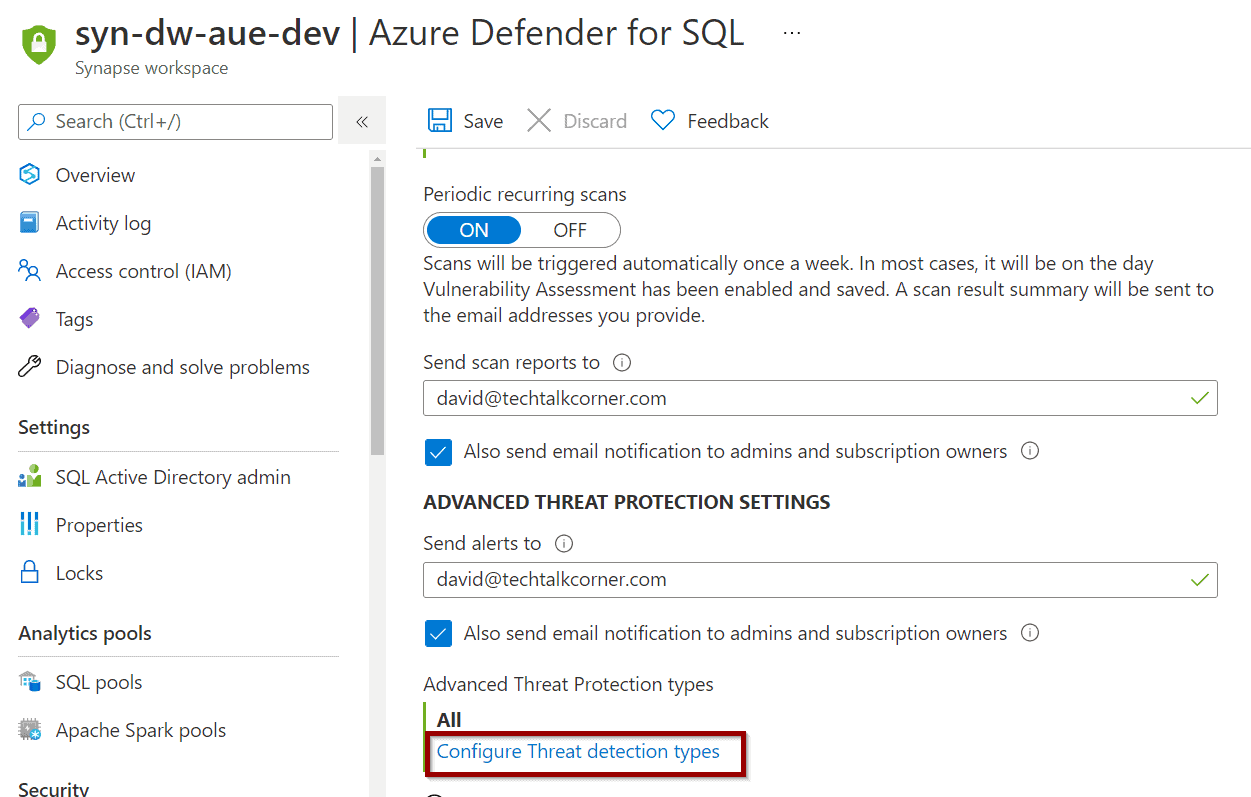Click info icon next to Send scan reports to

pos(622,362)
